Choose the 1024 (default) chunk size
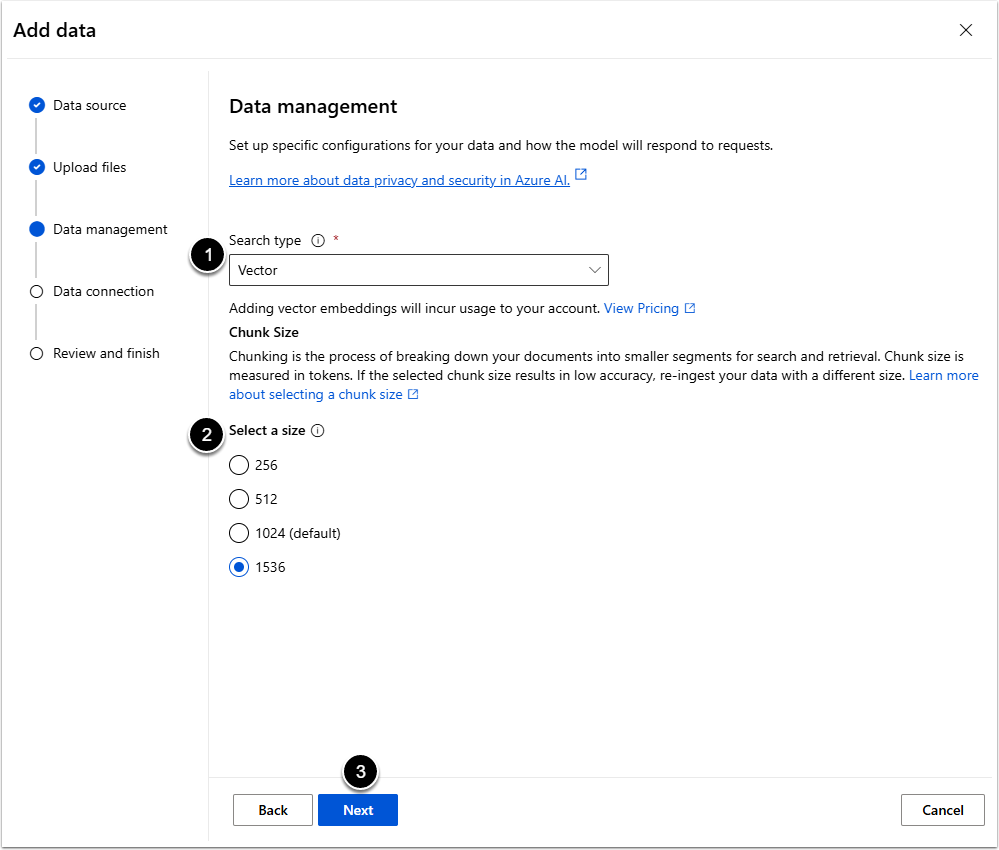Viewport: 999px width, 850px height. click(x=239, y=533)
